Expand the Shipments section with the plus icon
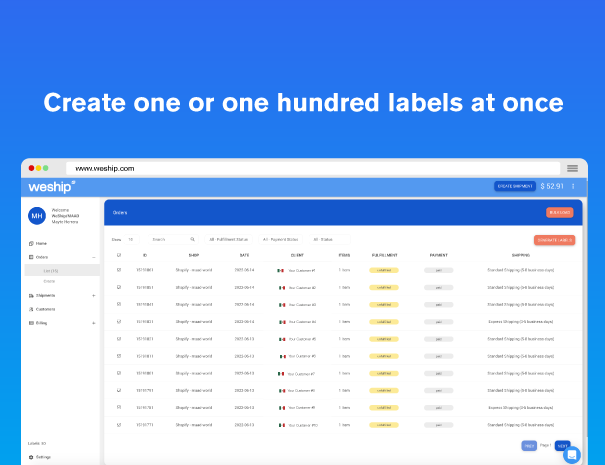This screenshot has width=605, height=465. tap(94, 296)
